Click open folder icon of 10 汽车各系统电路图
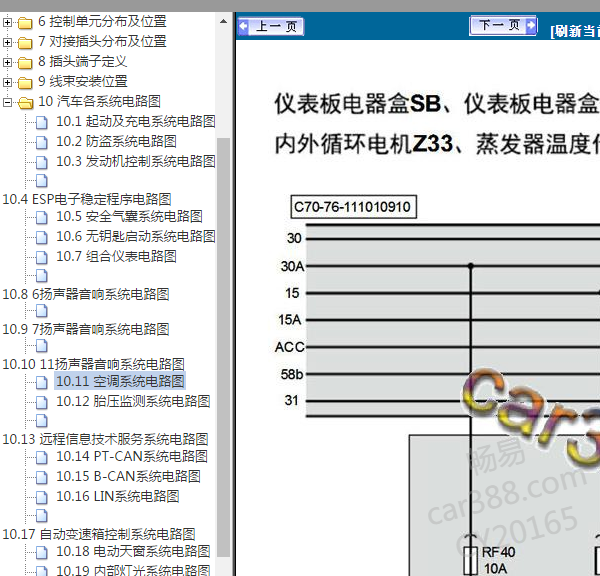This screenshot has height=576, width=600. (x=26, y=103)
